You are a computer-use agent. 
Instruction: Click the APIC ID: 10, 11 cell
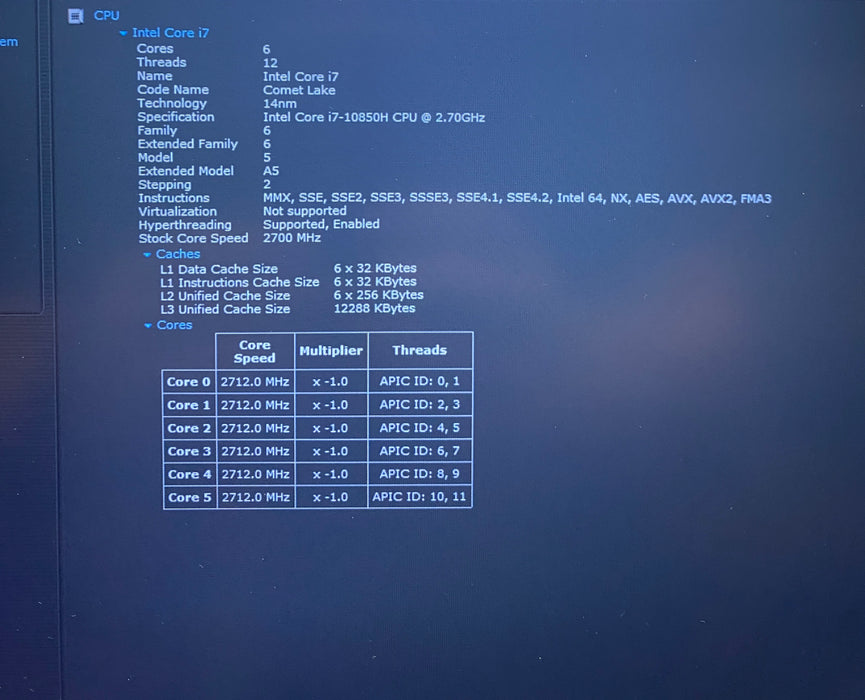coord(420,497)
